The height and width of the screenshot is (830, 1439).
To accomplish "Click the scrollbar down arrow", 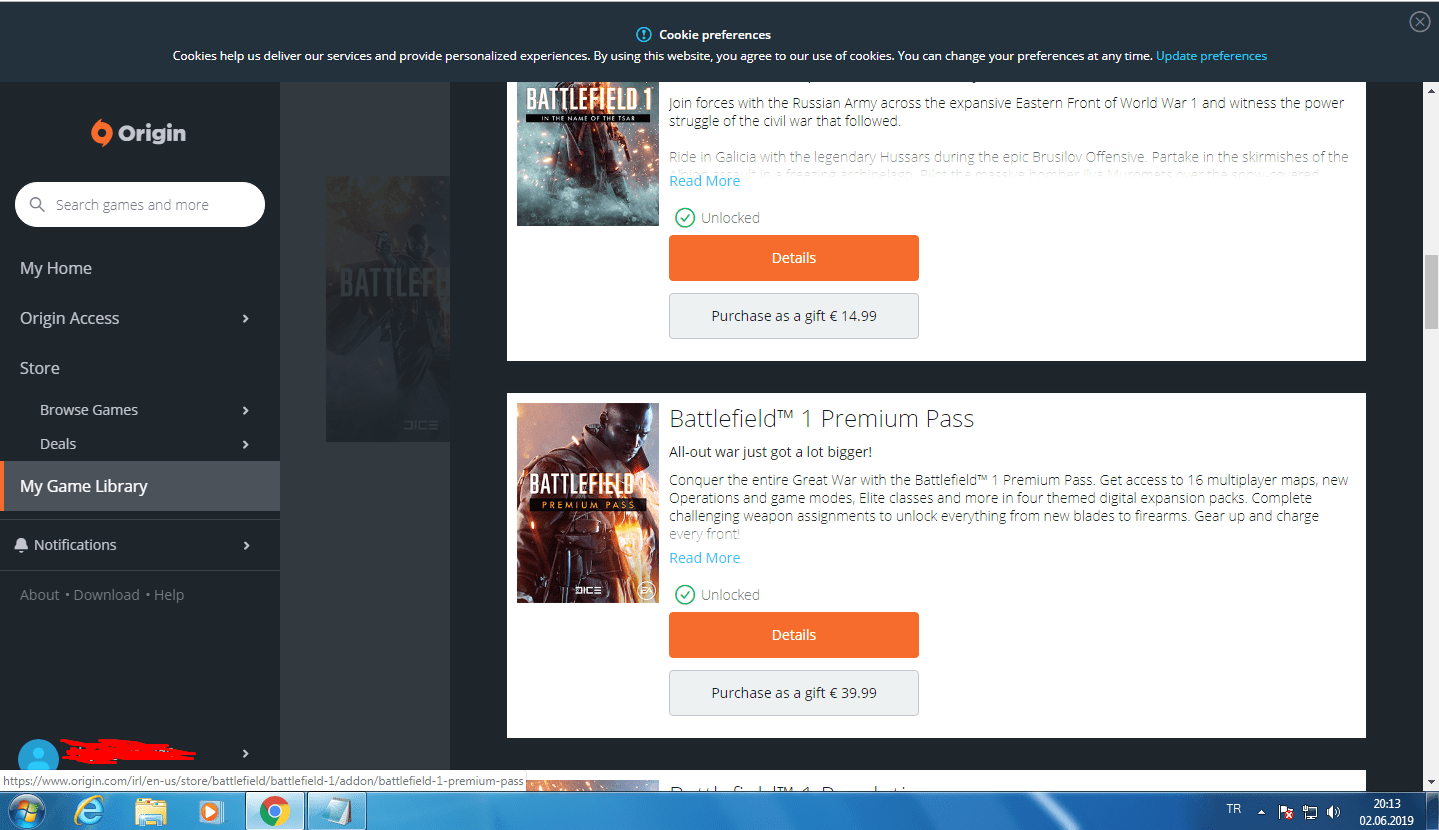I will (x=1431, y=782).
